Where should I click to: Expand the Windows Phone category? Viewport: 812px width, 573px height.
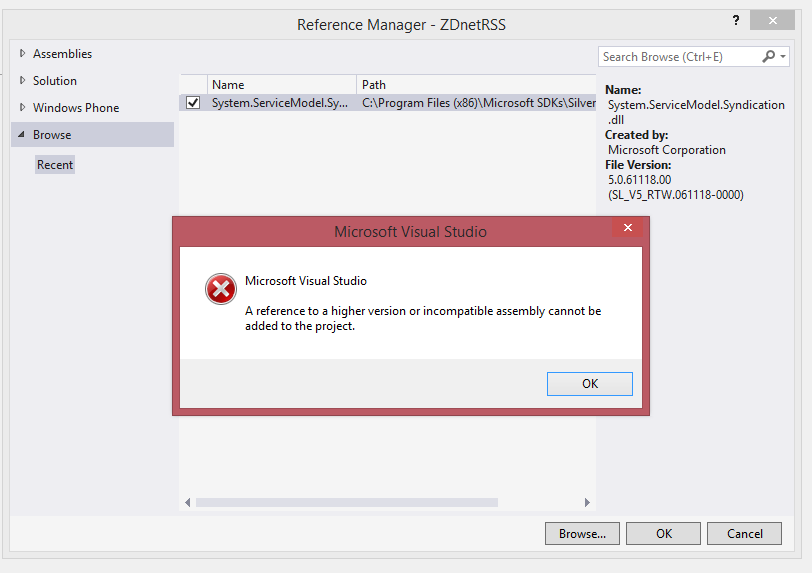point(22,107)
